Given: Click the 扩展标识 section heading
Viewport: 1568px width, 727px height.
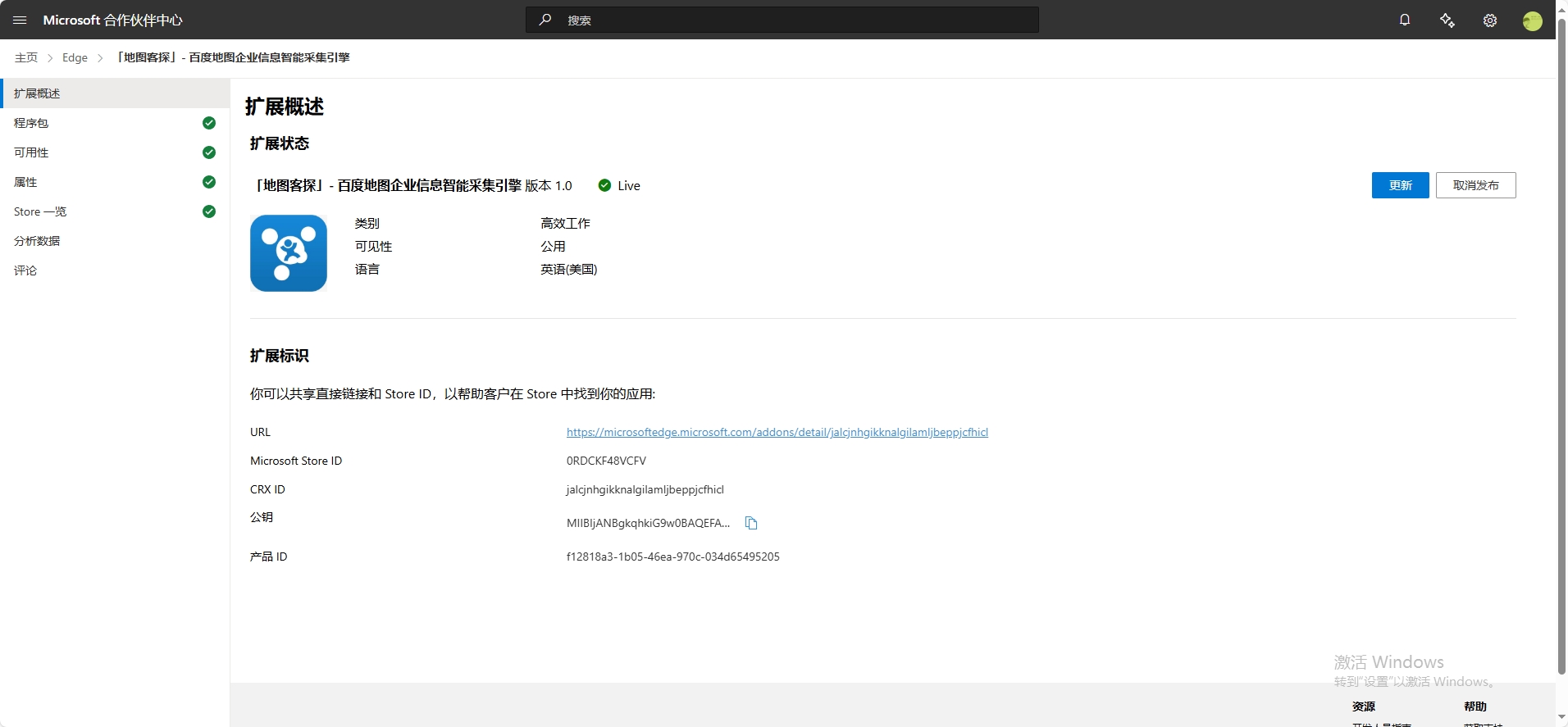Looking at the screenshot, I should [280, 356].
